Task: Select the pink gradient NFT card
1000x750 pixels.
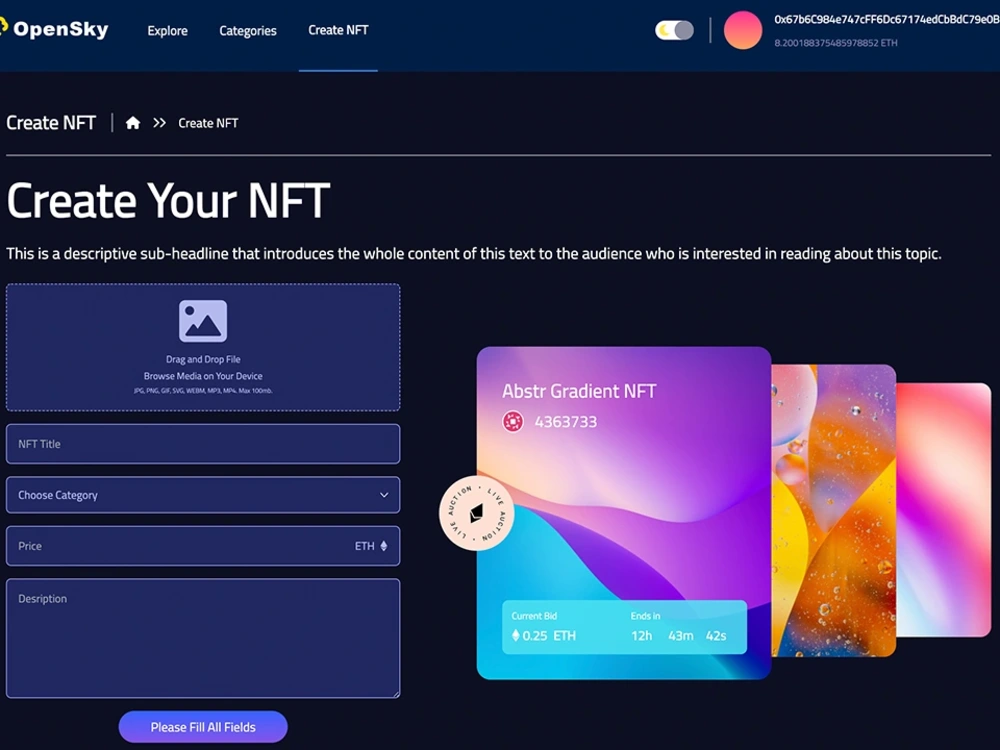Action: pos(943,510)
